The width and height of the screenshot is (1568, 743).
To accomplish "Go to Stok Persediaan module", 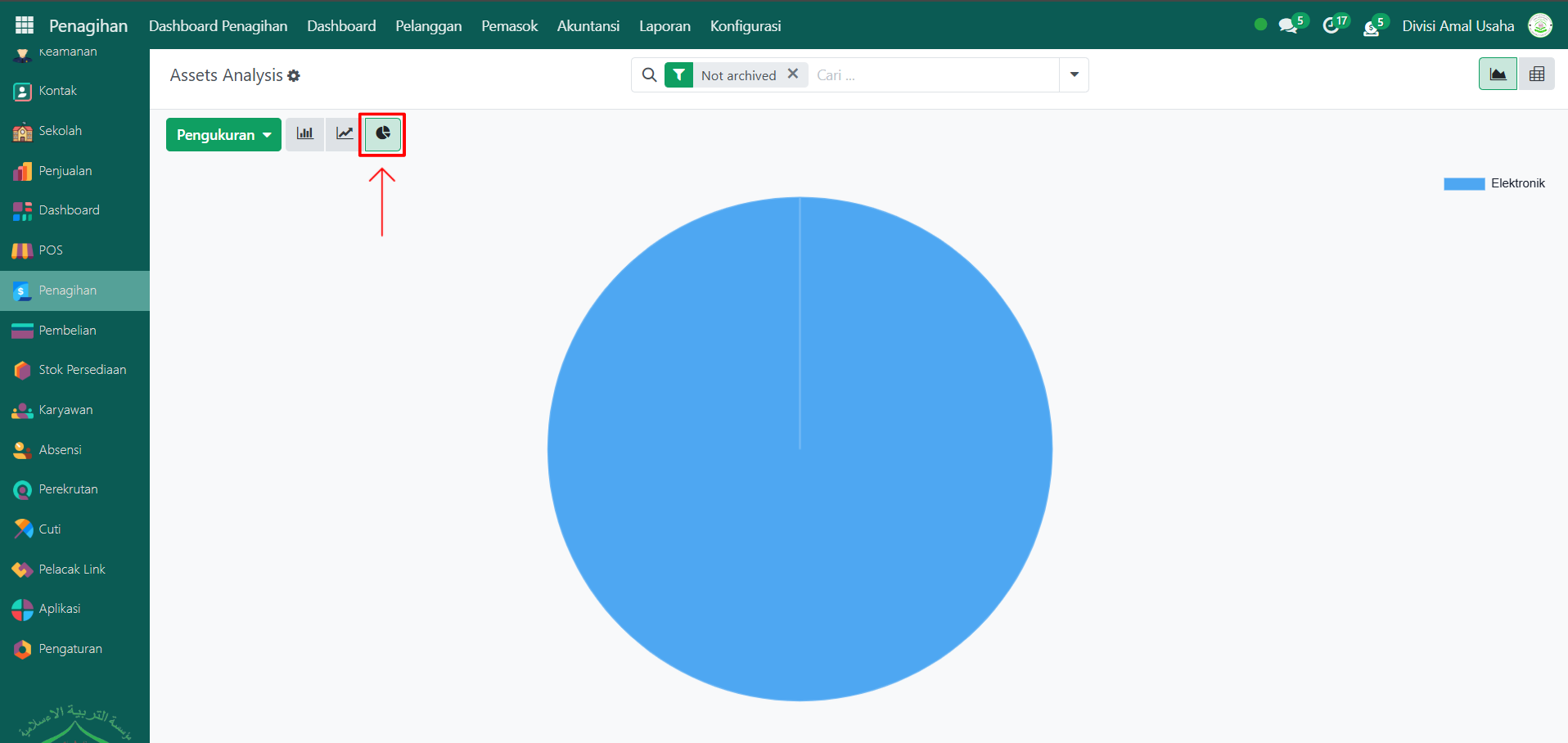I will [82, 370].
